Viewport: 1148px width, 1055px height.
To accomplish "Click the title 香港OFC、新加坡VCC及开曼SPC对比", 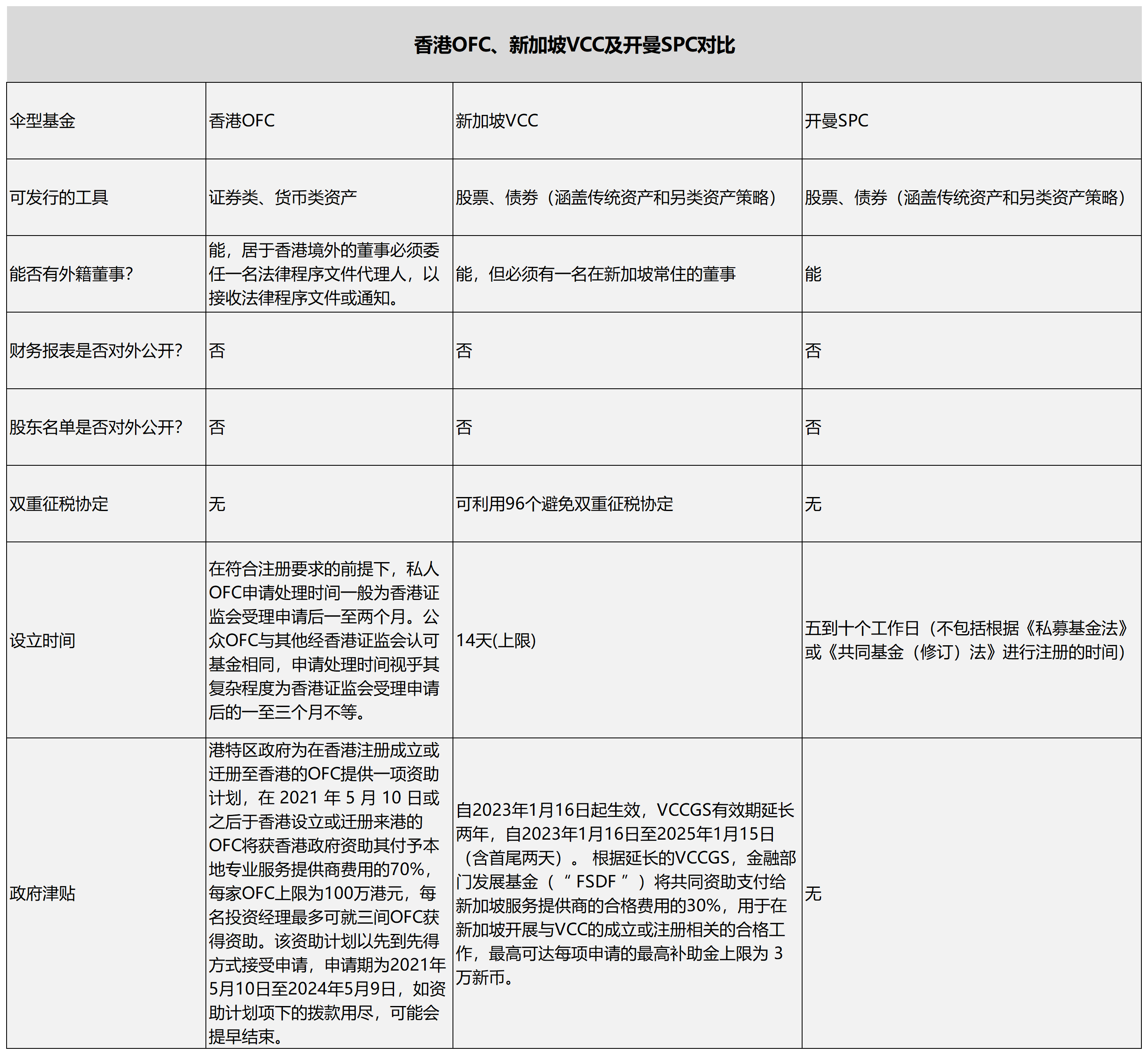I will [574, 45].
